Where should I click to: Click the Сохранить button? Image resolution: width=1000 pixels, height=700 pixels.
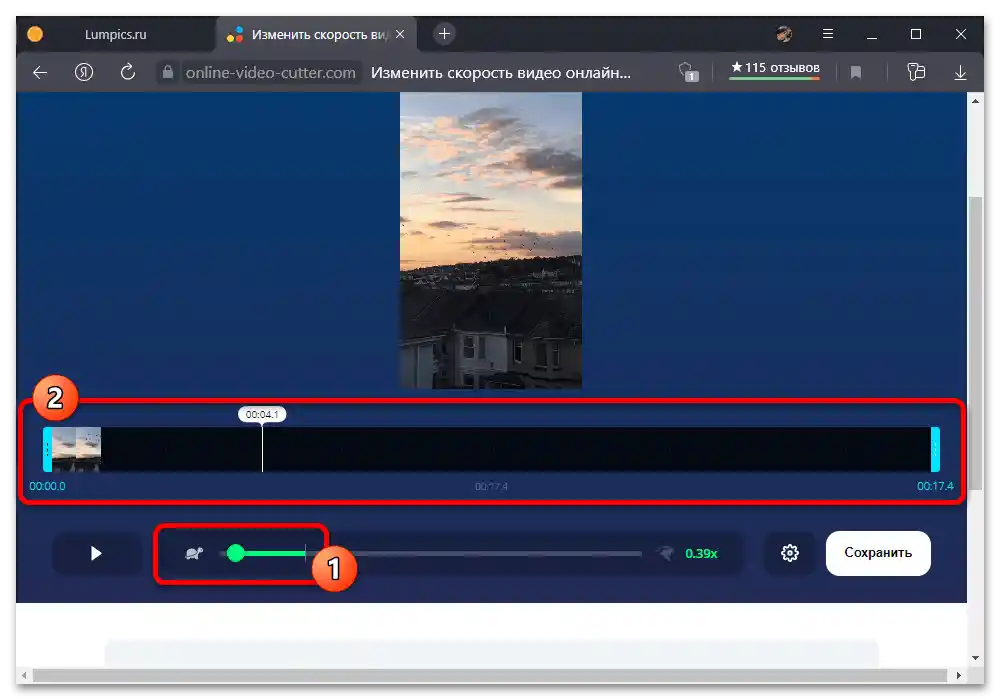click(x=878, y=553)
